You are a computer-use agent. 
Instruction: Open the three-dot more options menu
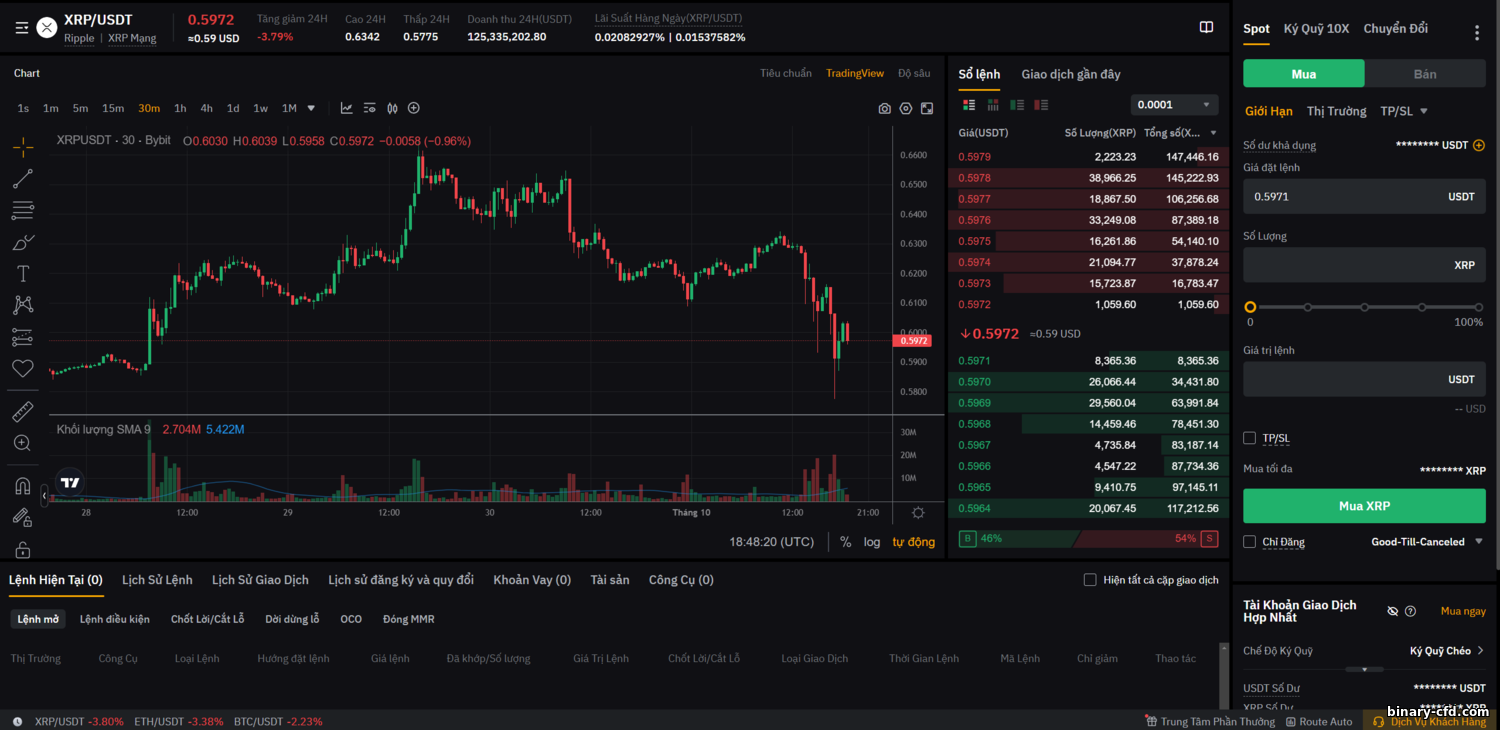(x=1477, y=32)
